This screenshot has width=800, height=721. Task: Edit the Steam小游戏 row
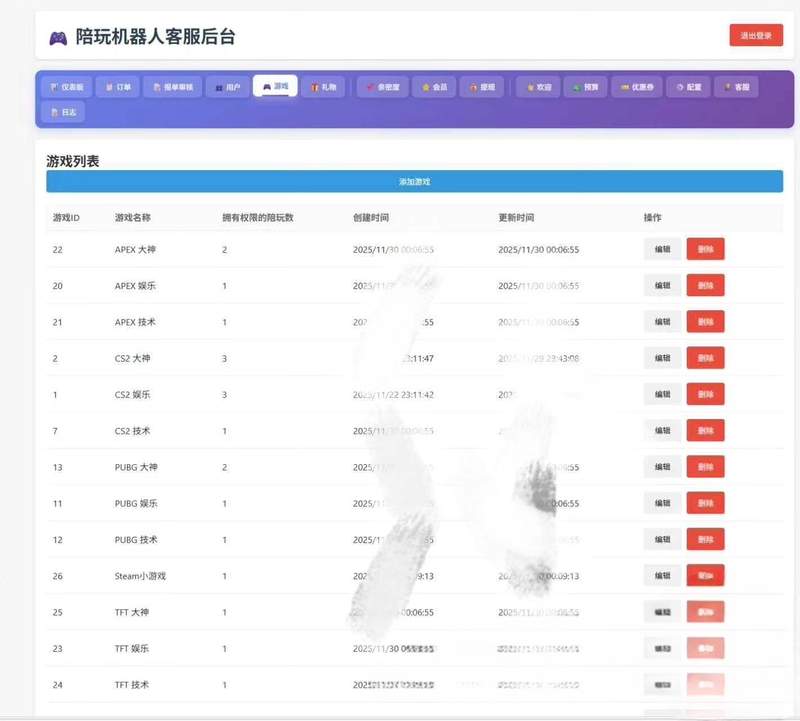coord(662,575)
